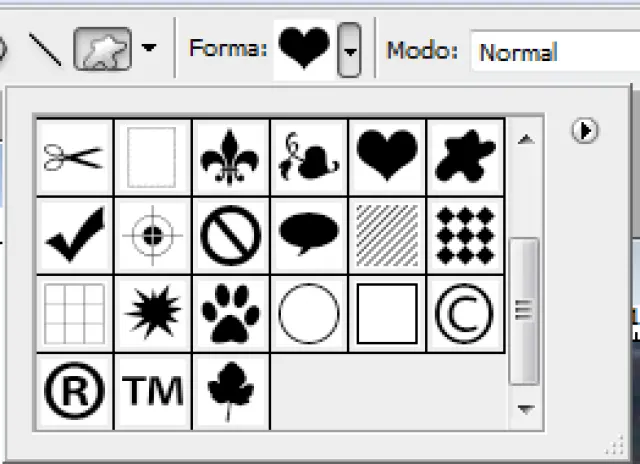The height and width of the screenshot is (464, 640).
Task: Open the shape picker flyout menu
Action: (587, 131)
